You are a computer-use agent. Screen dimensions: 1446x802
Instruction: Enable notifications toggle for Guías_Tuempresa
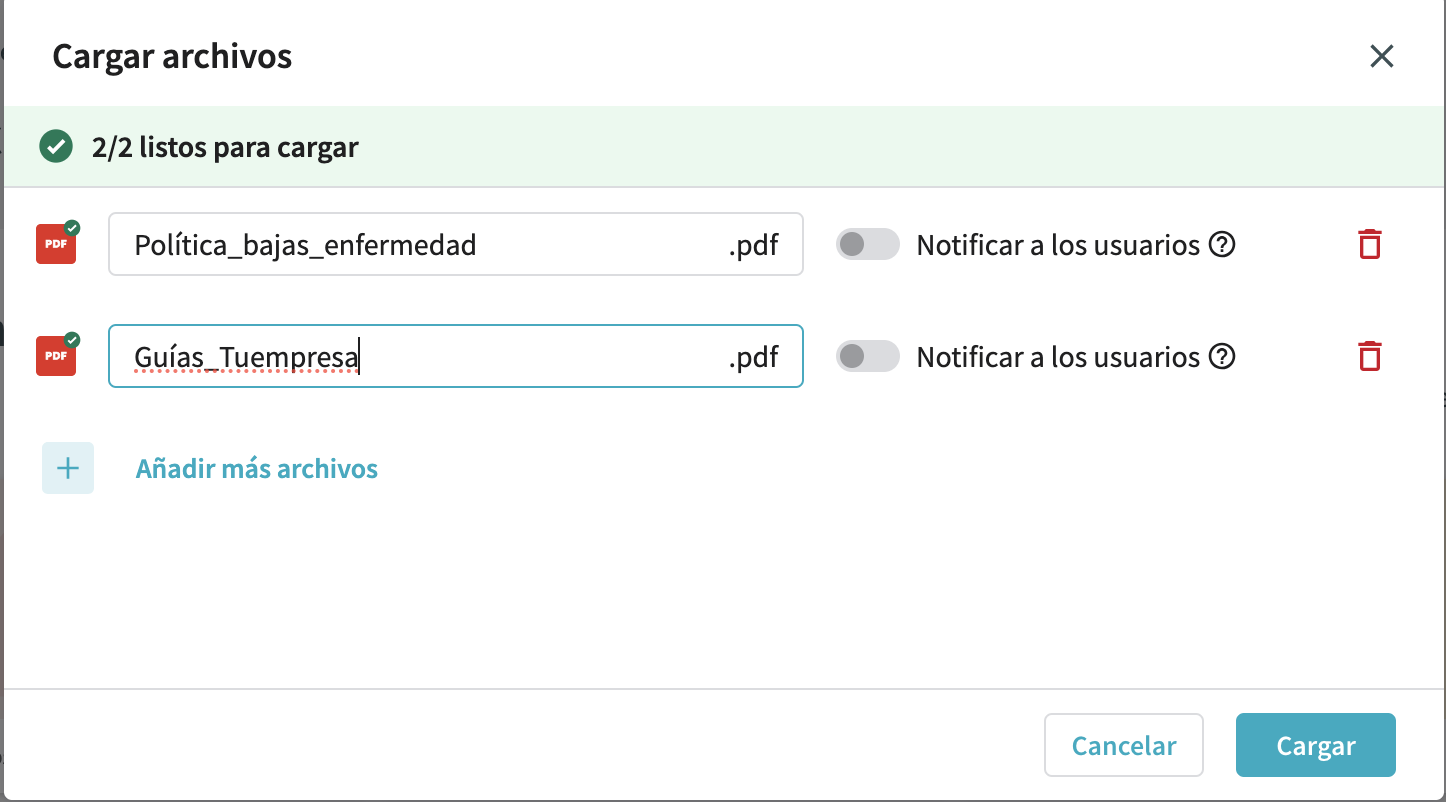868,356
